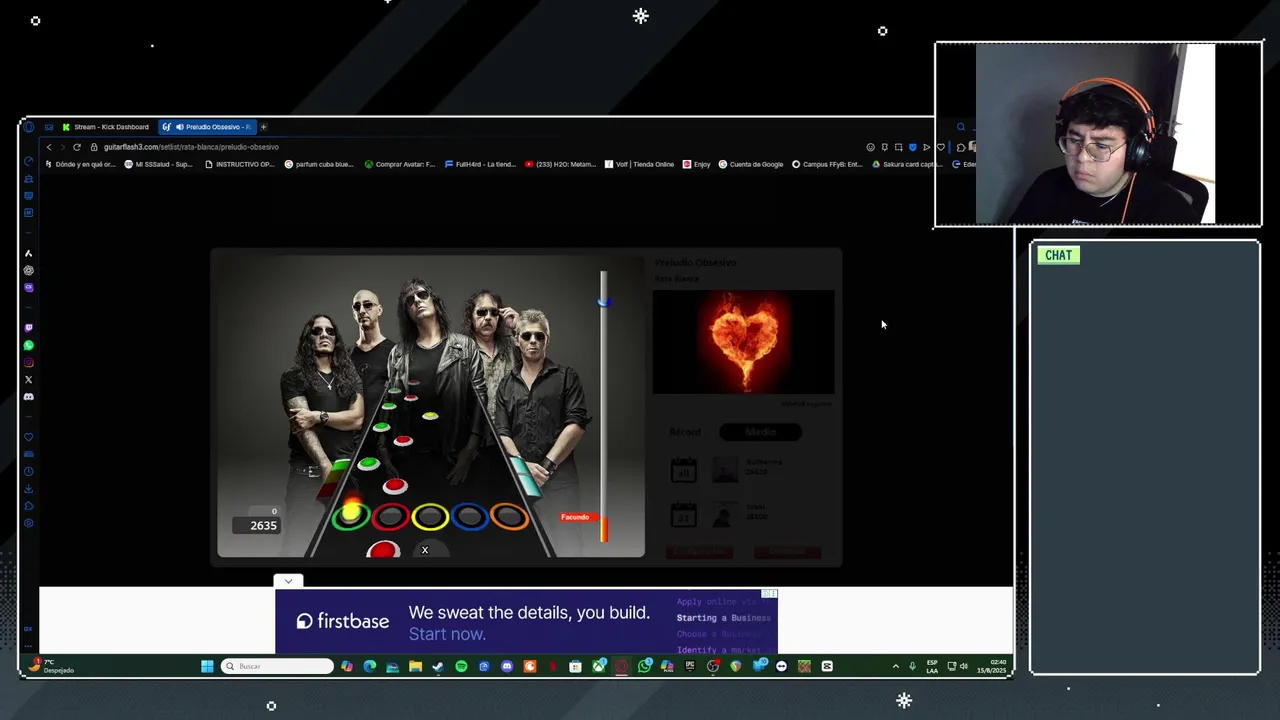Click the Record tab in song panel
Image resolution: width=1280 pixels, height=720 pixels.
click(685, 432)
